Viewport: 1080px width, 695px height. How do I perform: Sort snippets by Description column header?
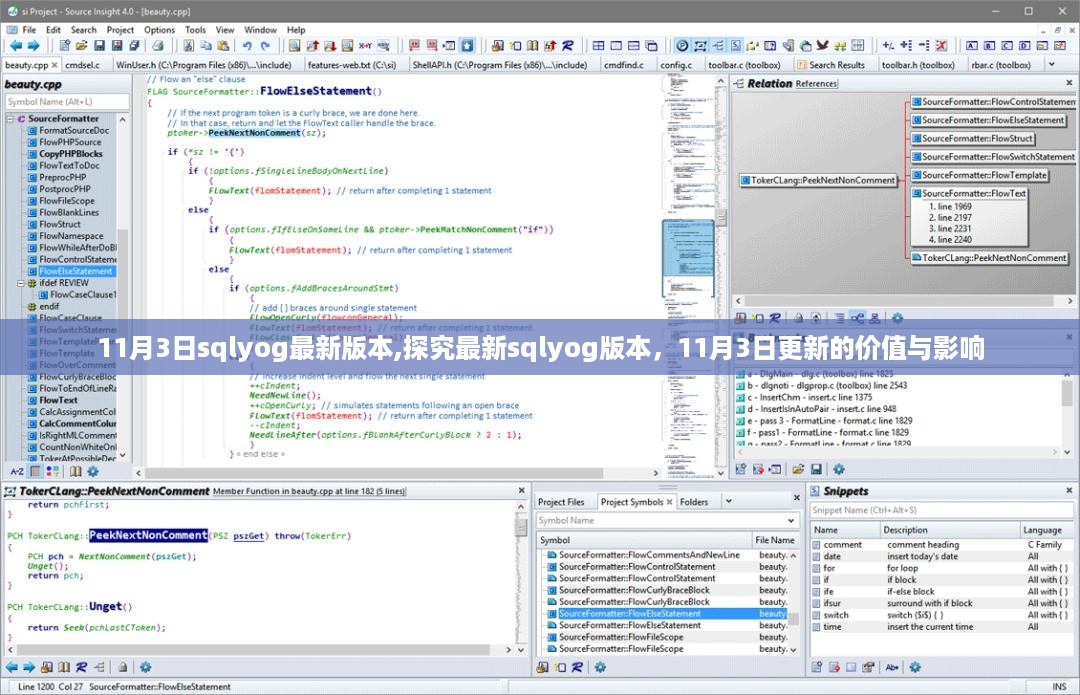point(949,530)
